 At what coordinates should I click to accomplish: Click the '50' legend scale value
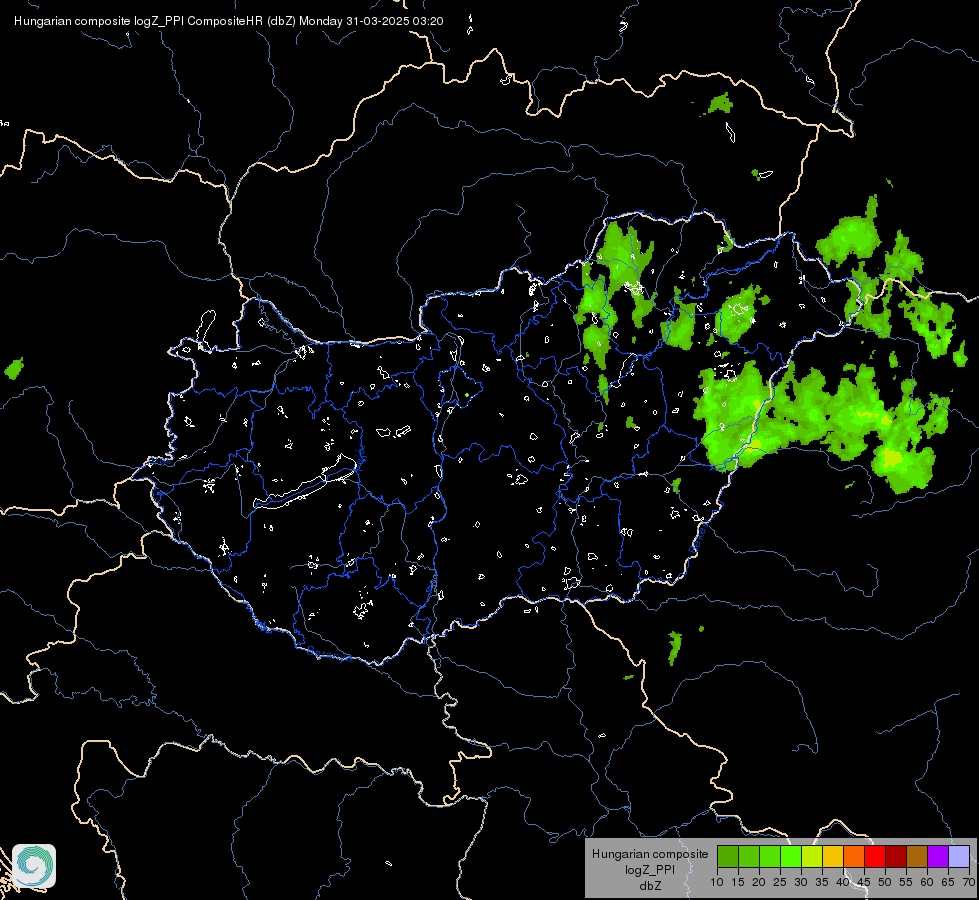point(885,882)
